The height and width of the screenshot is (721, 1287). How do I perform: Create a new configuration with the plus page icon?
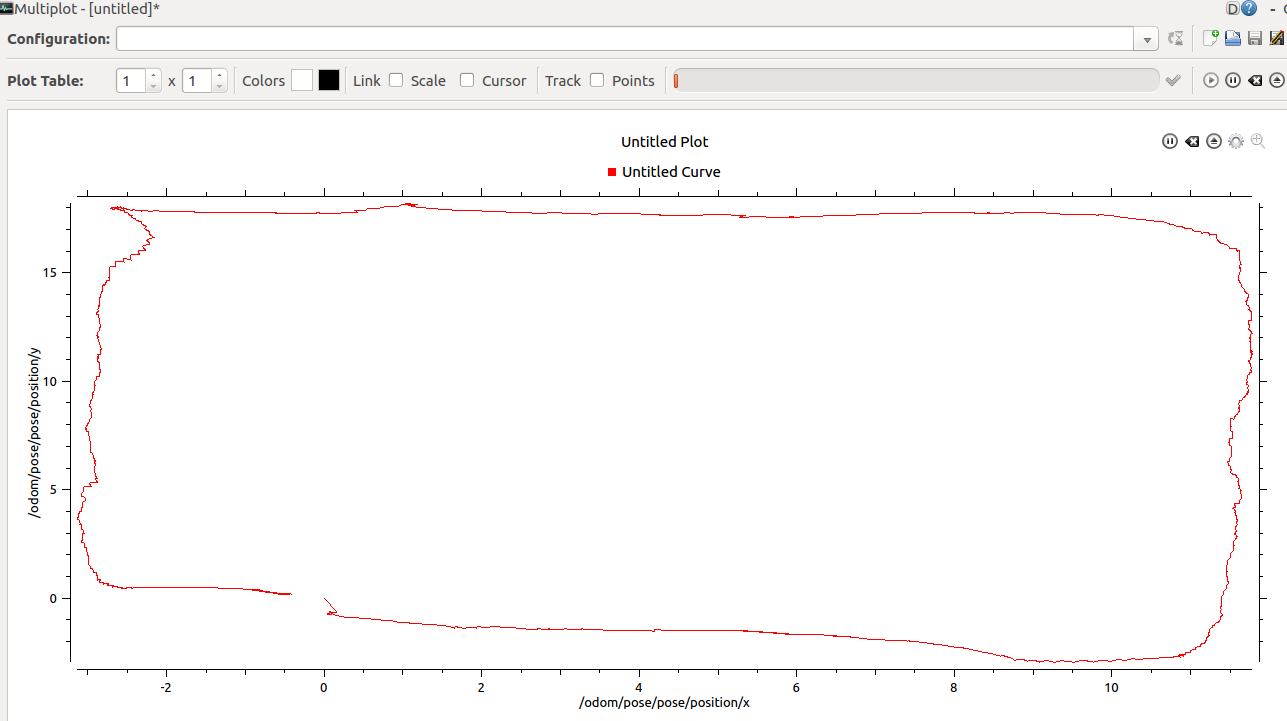[1211, 38]
